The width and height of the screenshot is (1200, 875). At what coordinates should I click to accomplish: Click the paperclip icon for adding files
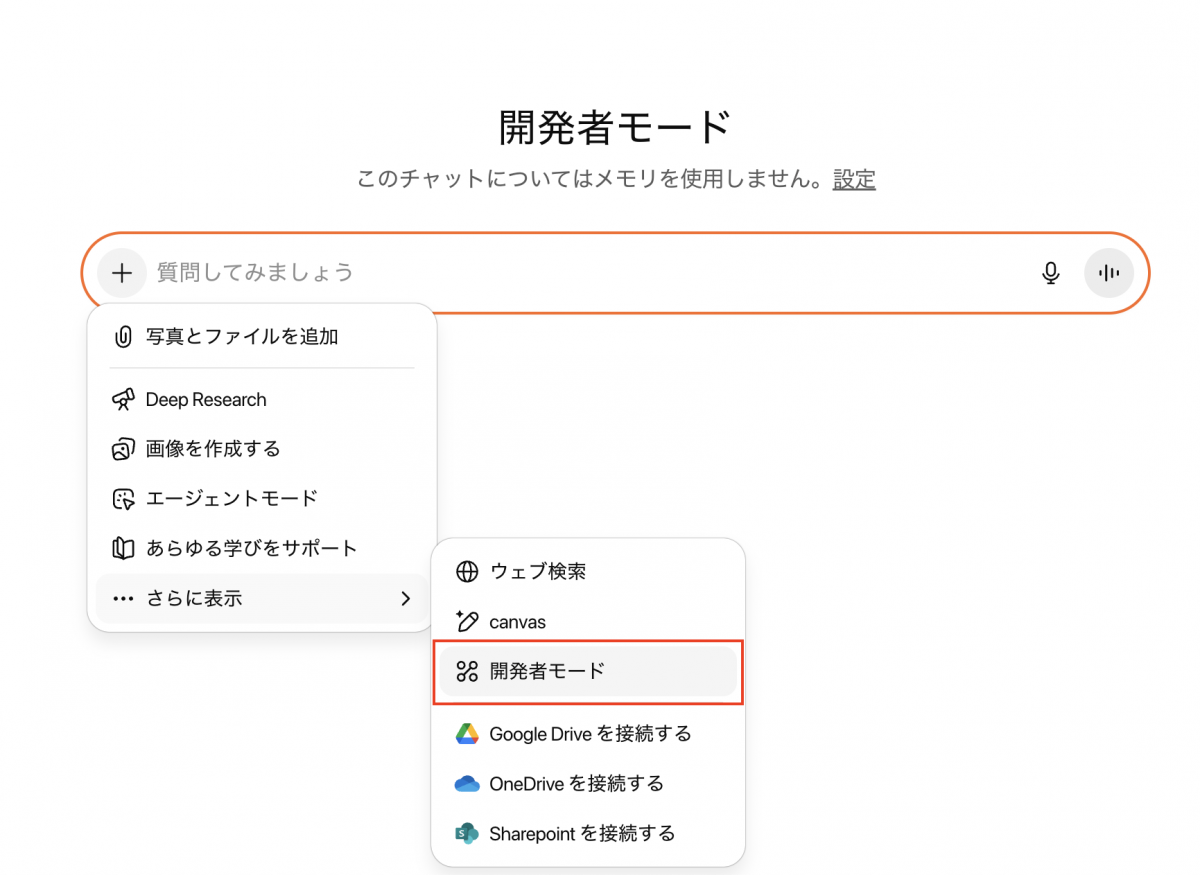[x=123, y=337]
